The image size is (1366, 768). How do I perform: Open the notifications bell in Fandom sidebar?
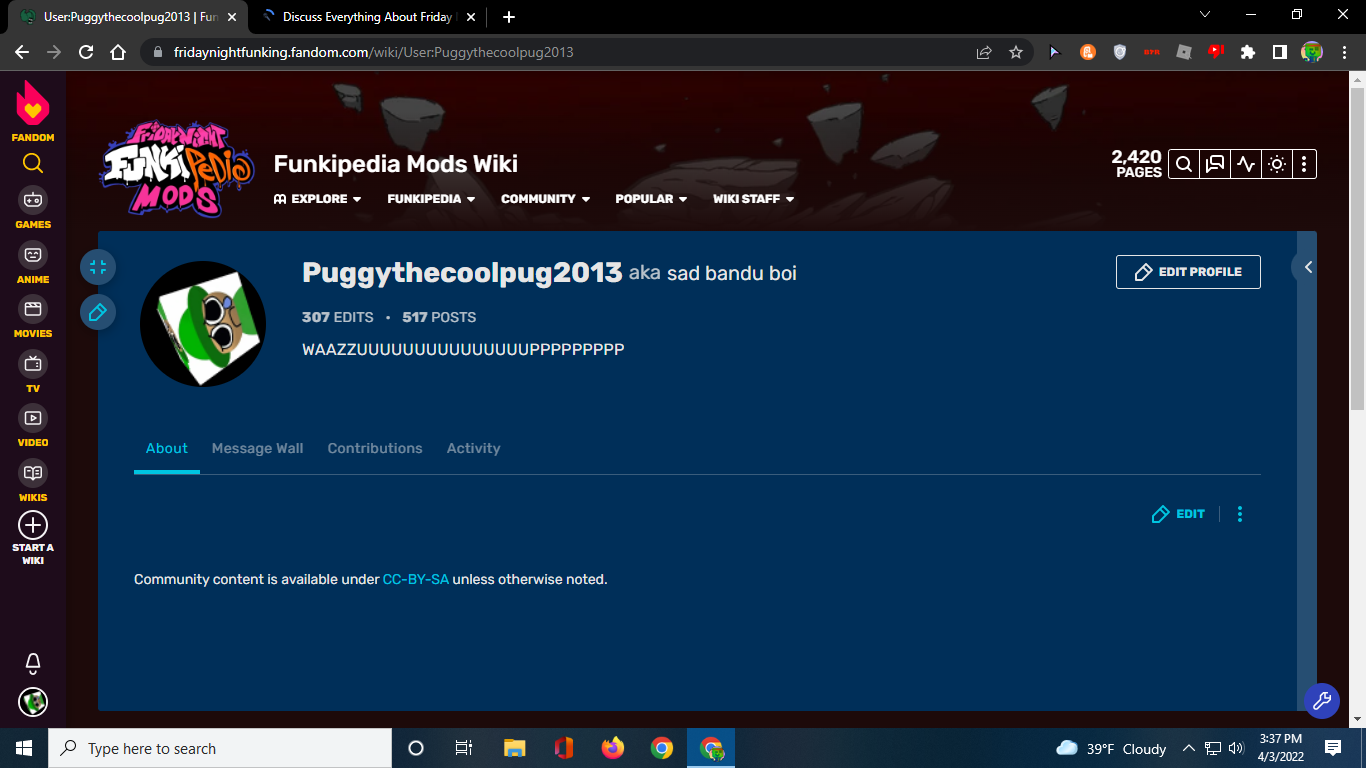pyautogui.click(x=33, y=663)
